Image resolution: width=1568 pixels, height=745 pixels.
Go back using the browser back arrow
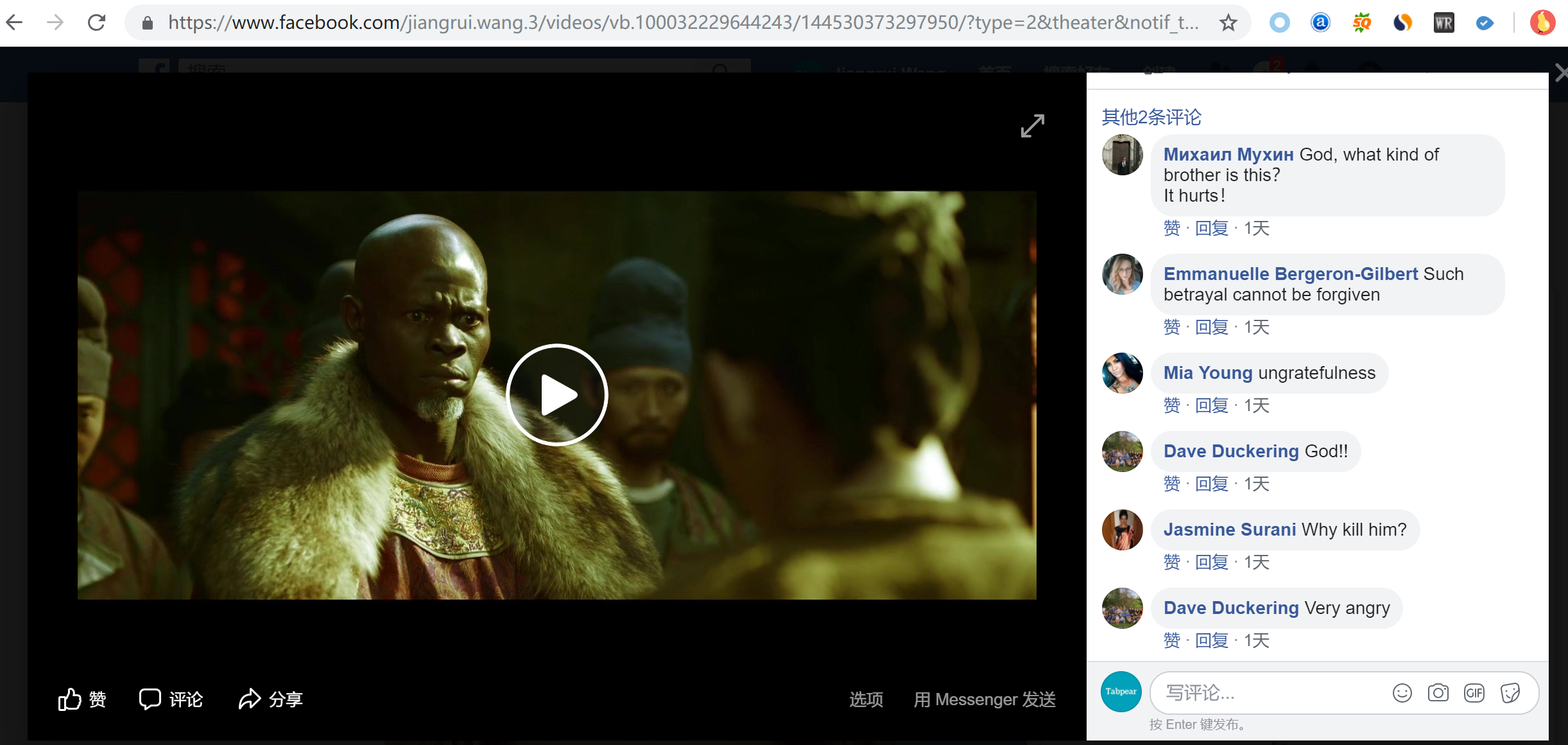click(x=15, y=23)
